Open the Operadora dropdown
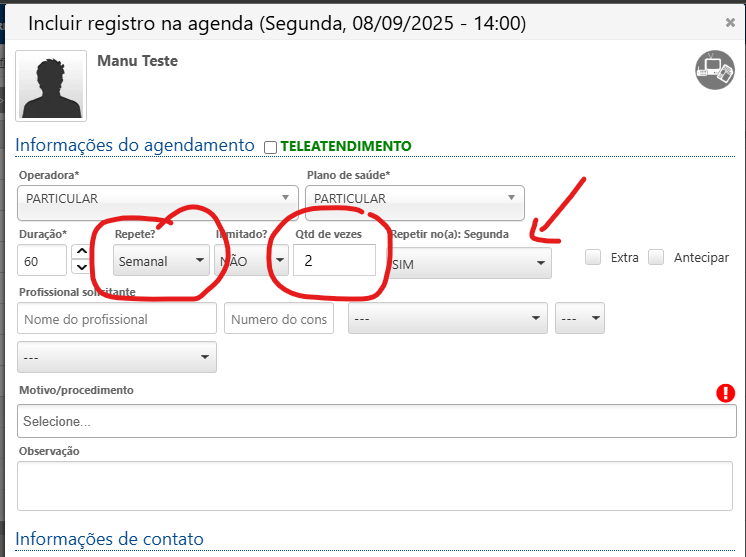This screenshot has width=746, height=557. pyautogui.click(x=158, y=203)
